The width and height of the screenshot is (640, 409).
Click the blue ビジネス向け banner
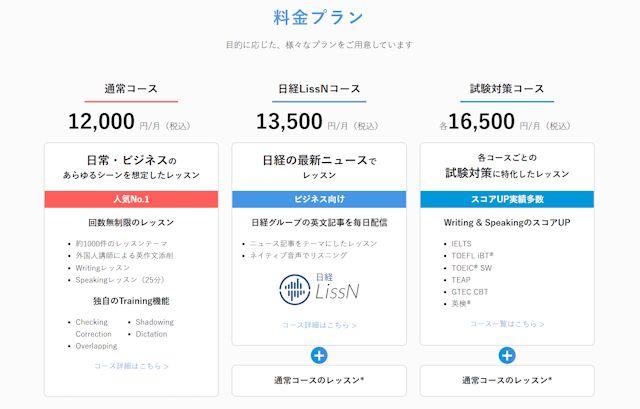click(x=319, y=199)
